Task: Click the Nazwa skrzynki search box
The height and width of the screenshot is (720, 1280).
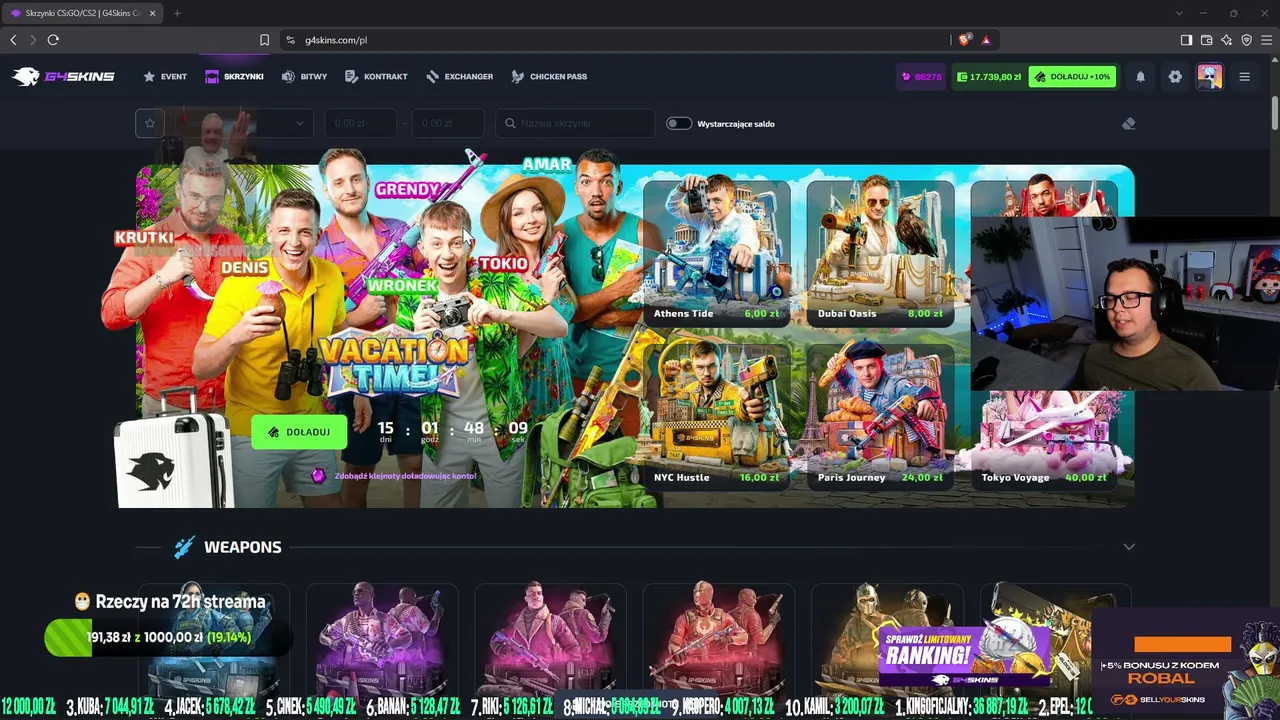Action: coord(575,123)
